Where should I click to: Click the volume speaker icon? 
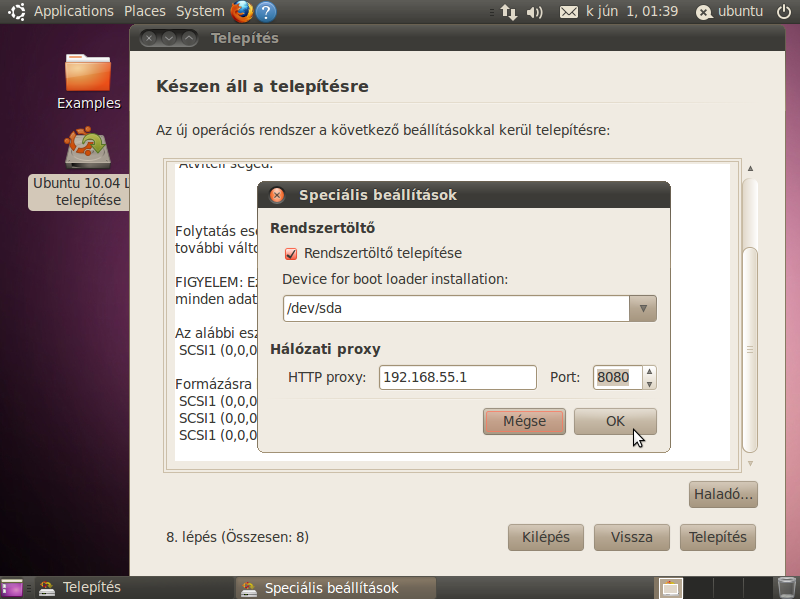(x=534, y=12)
